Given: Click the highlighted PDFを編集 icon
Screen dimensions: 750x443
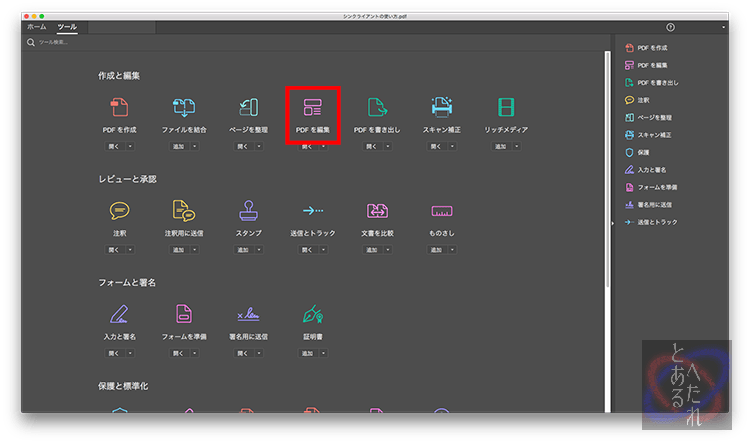Looking at the screenshot, I should tap(313, 108).
